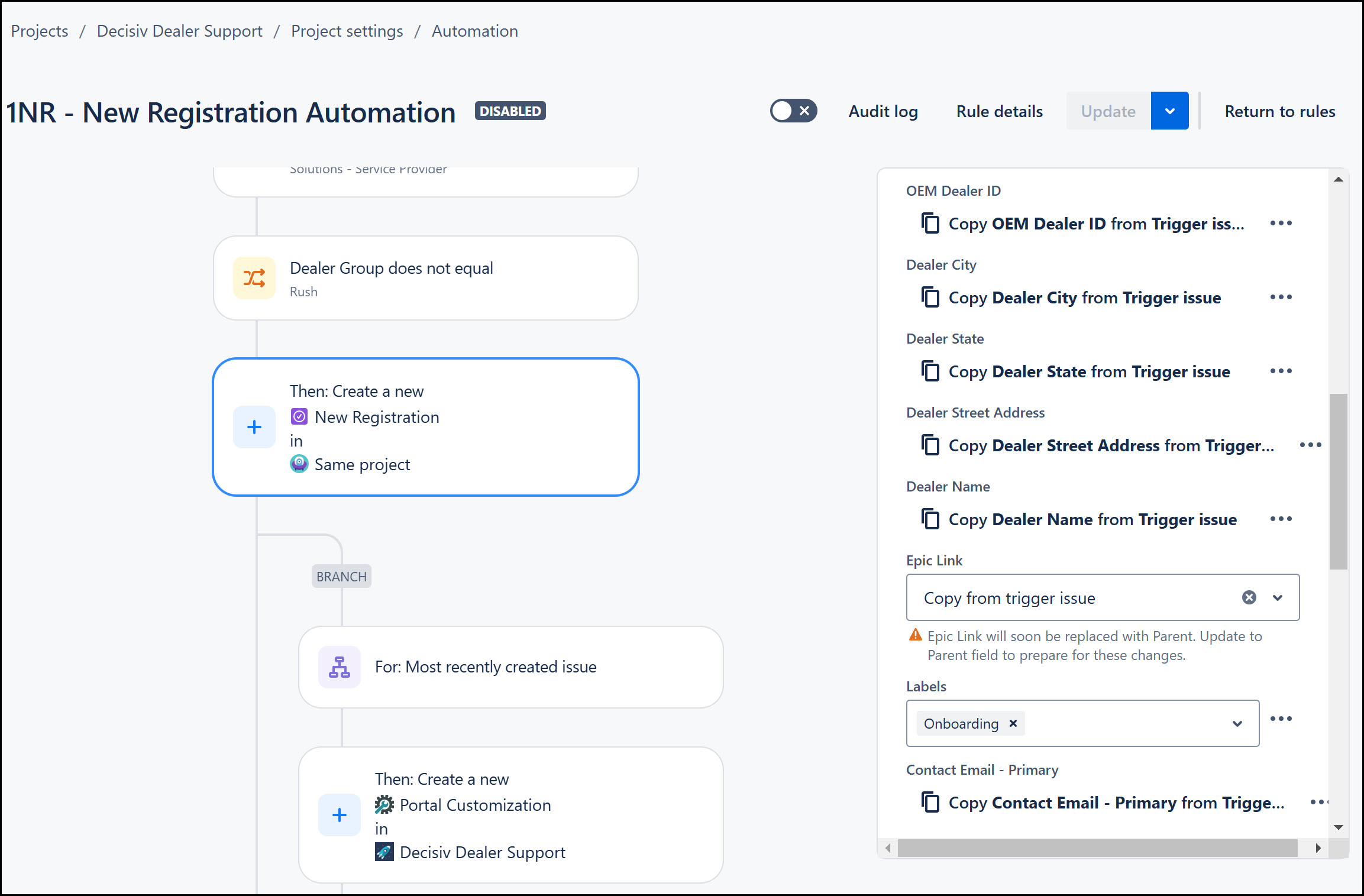The image size is (1364, 896).
Task: Click the New Registration issue type icon
Action: (299, 417)
